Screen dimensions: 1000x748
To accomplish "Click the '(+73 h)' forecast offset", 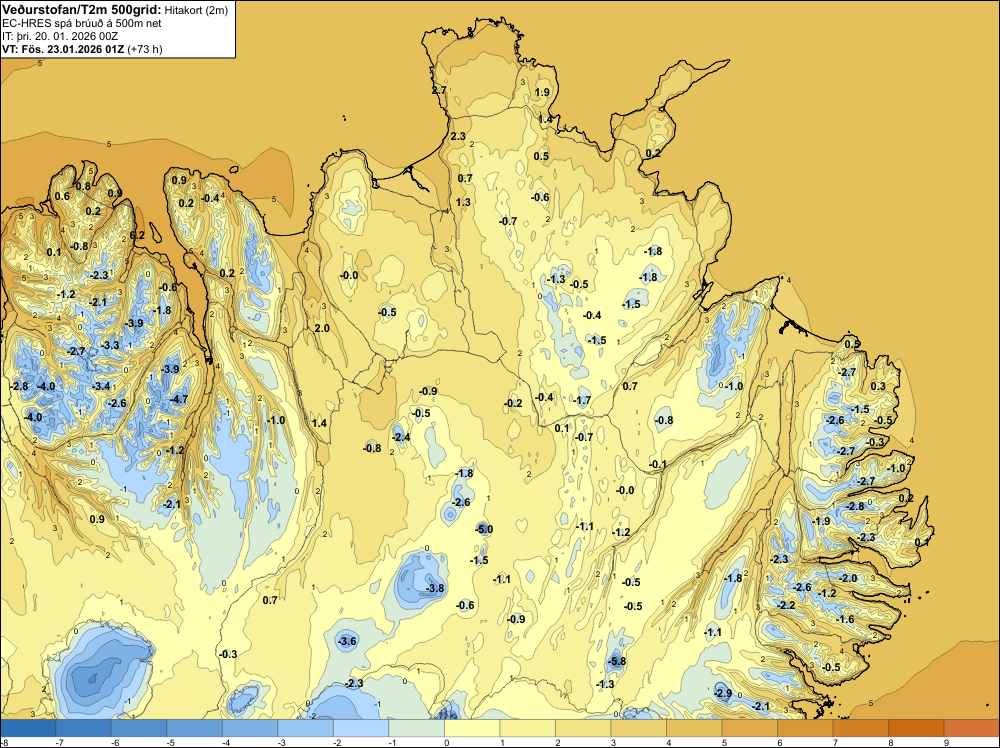I will point(145,49).
